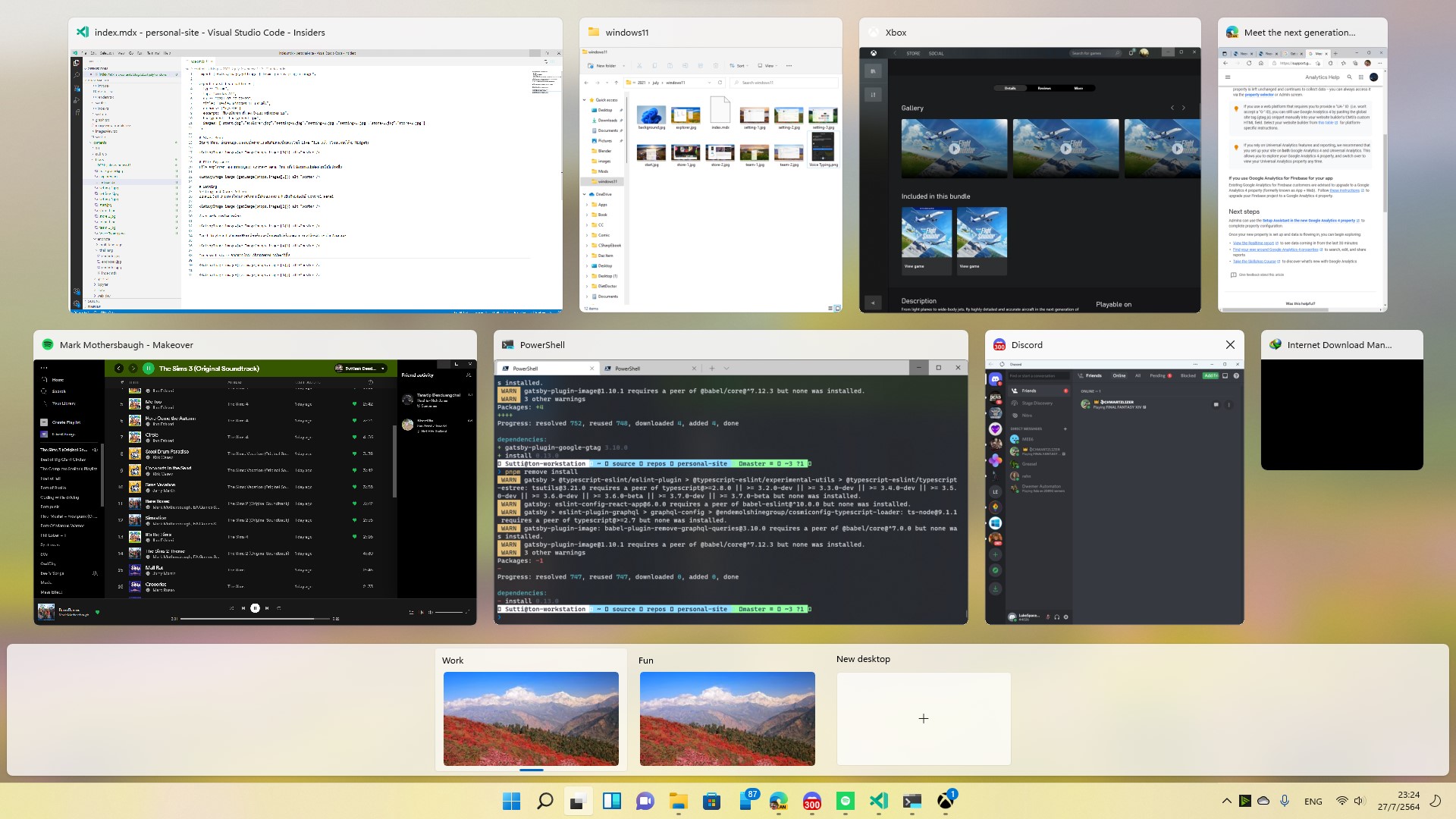Viewport: 1456px width, 819px height.
Task: Launch Microsoft Store from the taskbar
Action: (711, 801)
